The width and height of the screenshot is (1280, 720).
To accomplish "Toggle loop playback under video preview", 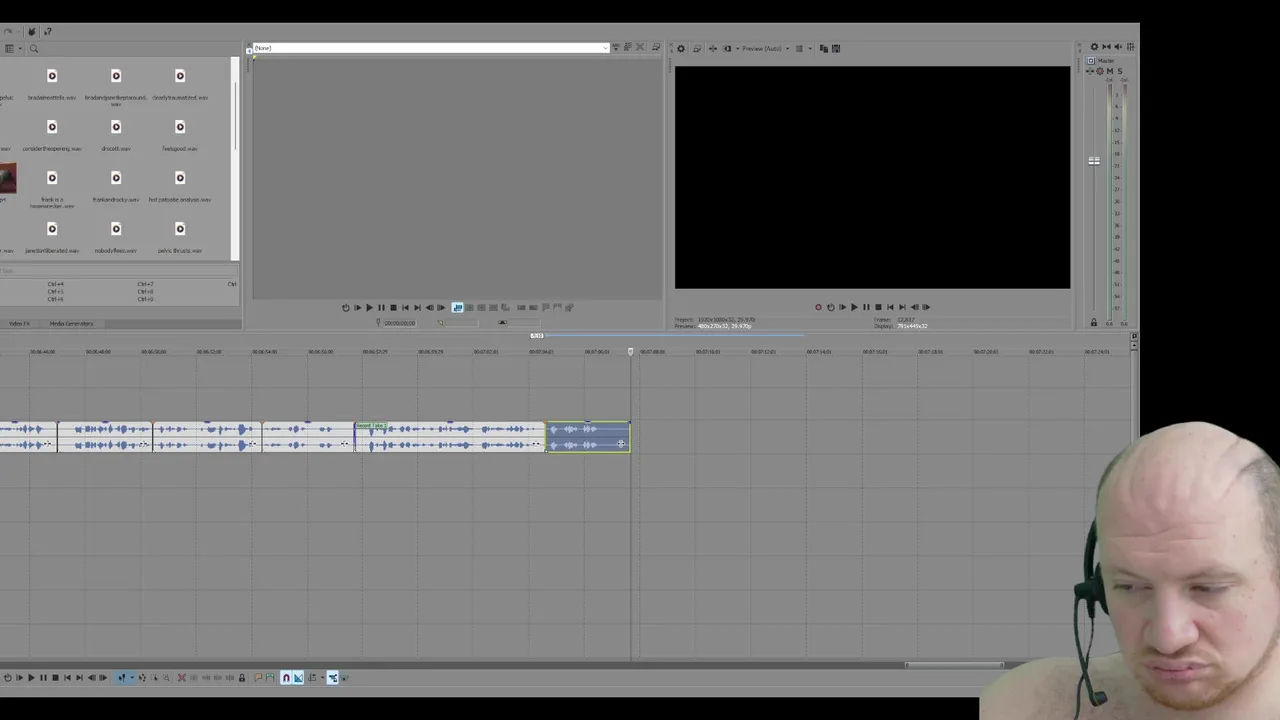I will (x=830, y=307).
